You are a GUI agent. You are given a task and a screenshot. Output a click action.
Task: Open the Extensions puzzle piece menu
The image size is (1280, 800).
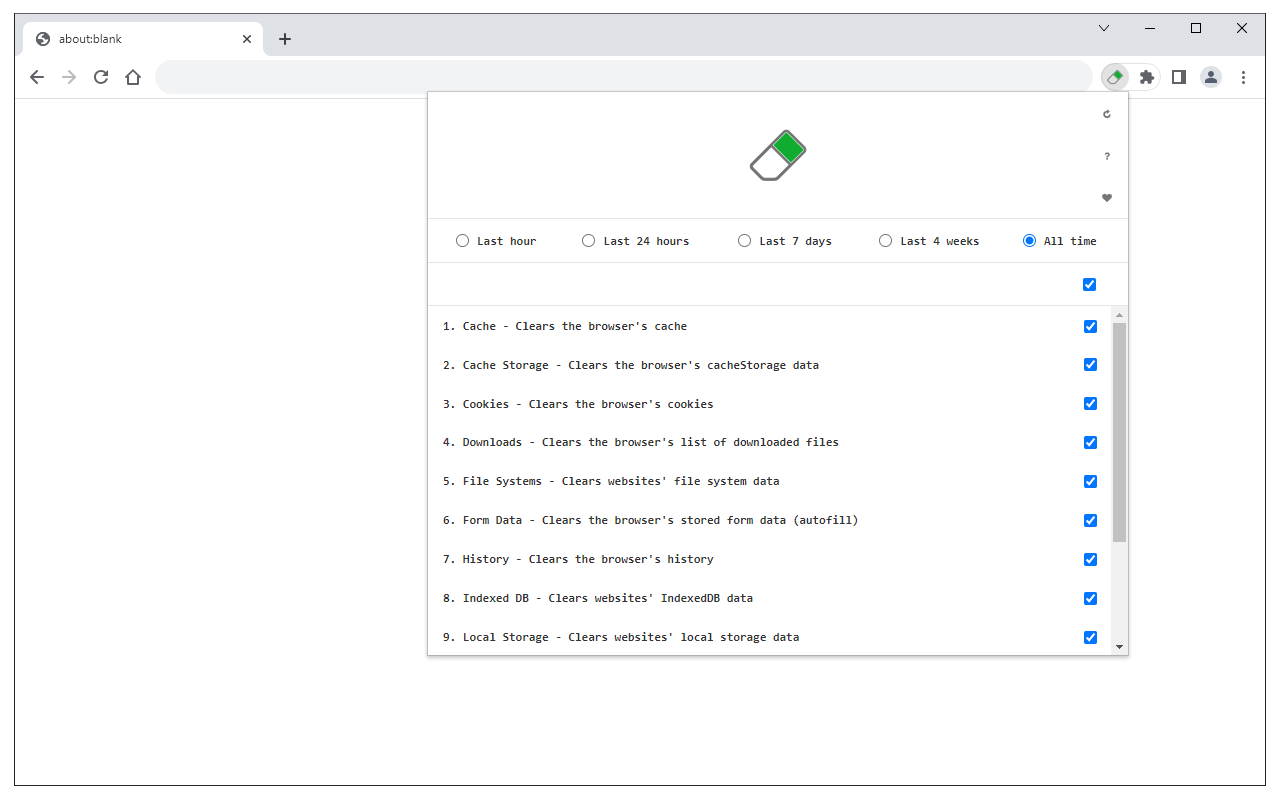(x=1147, y=77)
